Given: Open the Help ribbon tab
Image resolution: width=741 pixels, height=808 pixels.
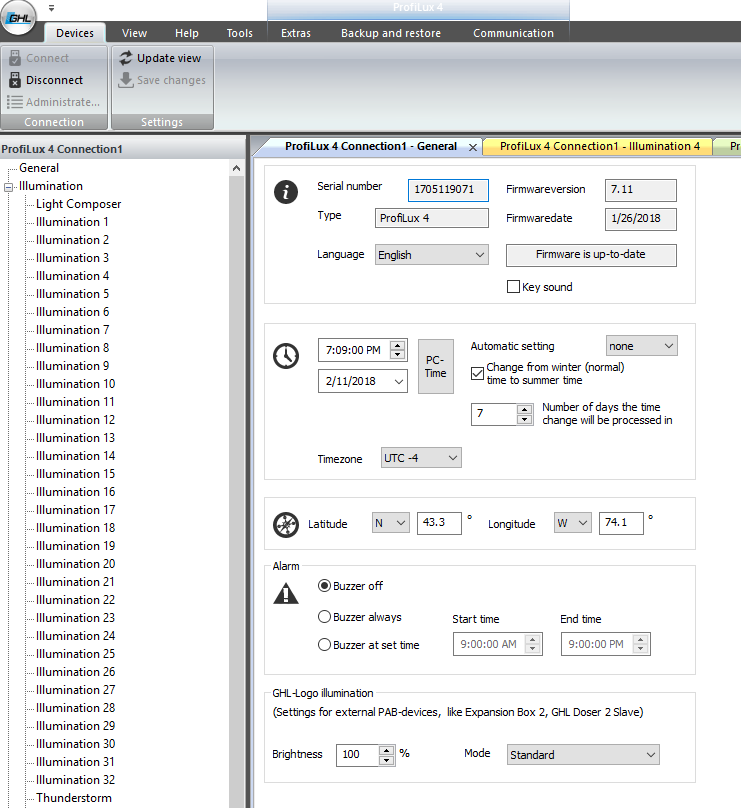Looking at the screenshot, I should point(187,33).
